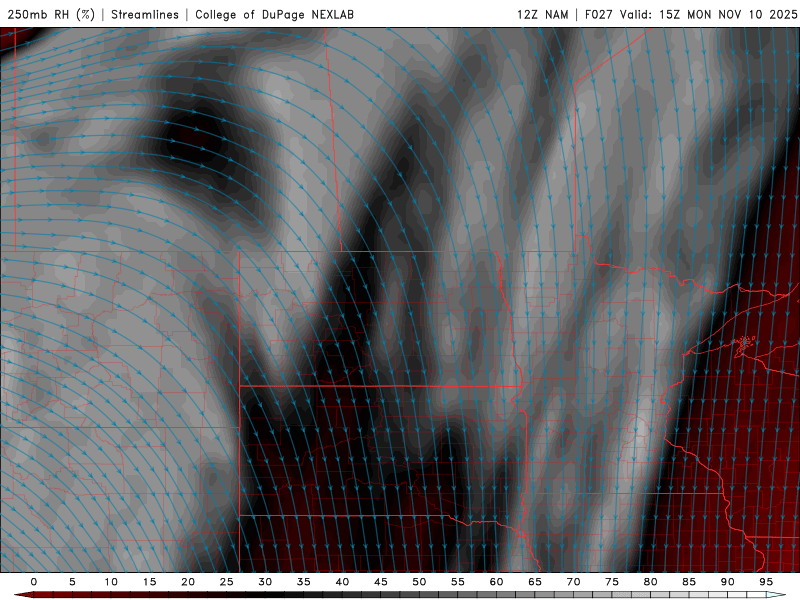The height and width of the screenshot is (600, 800).
Task: Click the colorbar label "50"
Action: (419, 582)
